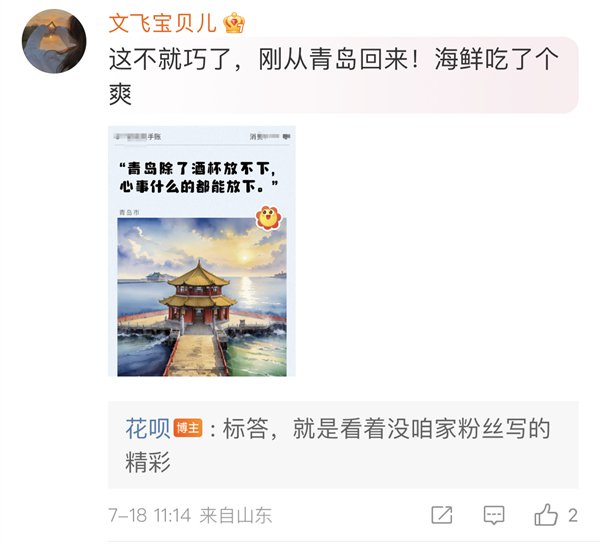Click the share/repost icon
Viewport: 600px width, 547px height.
[x=442, y=515]
